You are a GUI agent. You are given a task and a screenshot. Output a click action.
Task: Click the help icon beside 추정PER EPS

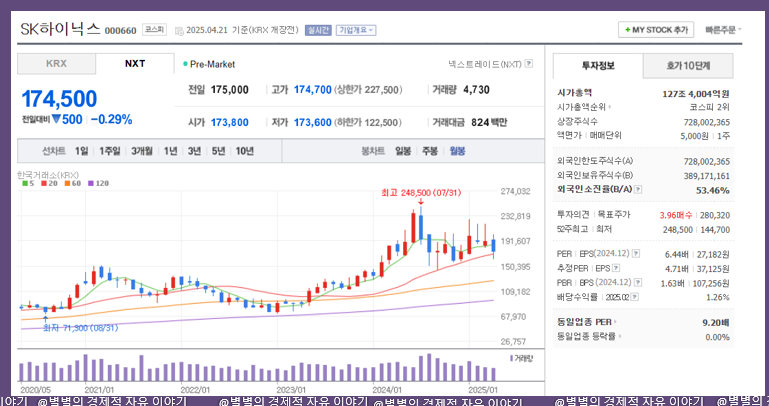point(616,268)
